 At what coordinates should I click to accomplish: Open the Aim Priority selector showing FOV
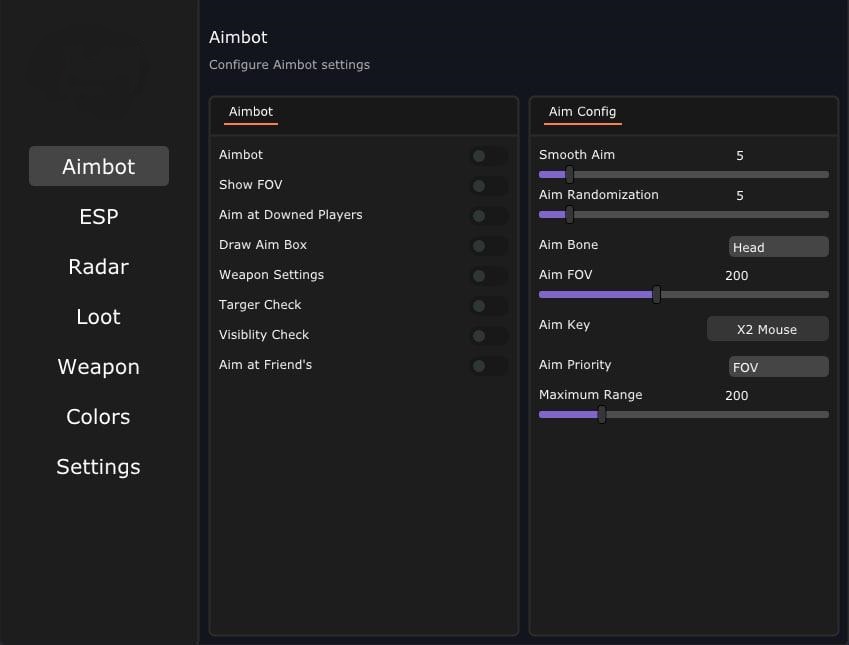point(778,366)
